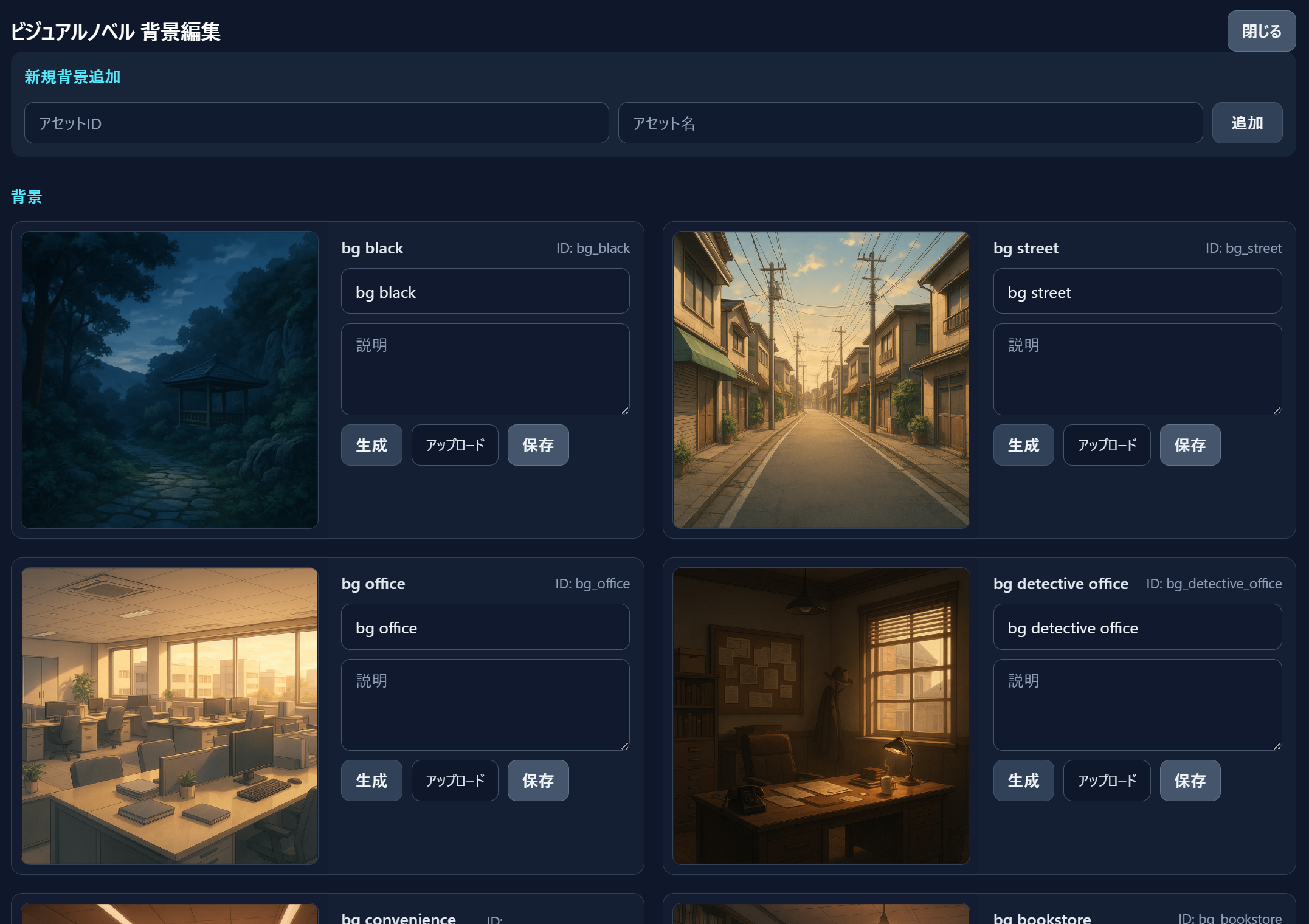1309x924 pixels.
Task: Click the 閉じる button
Action: pyautogui.click(x=1261, y=31)
